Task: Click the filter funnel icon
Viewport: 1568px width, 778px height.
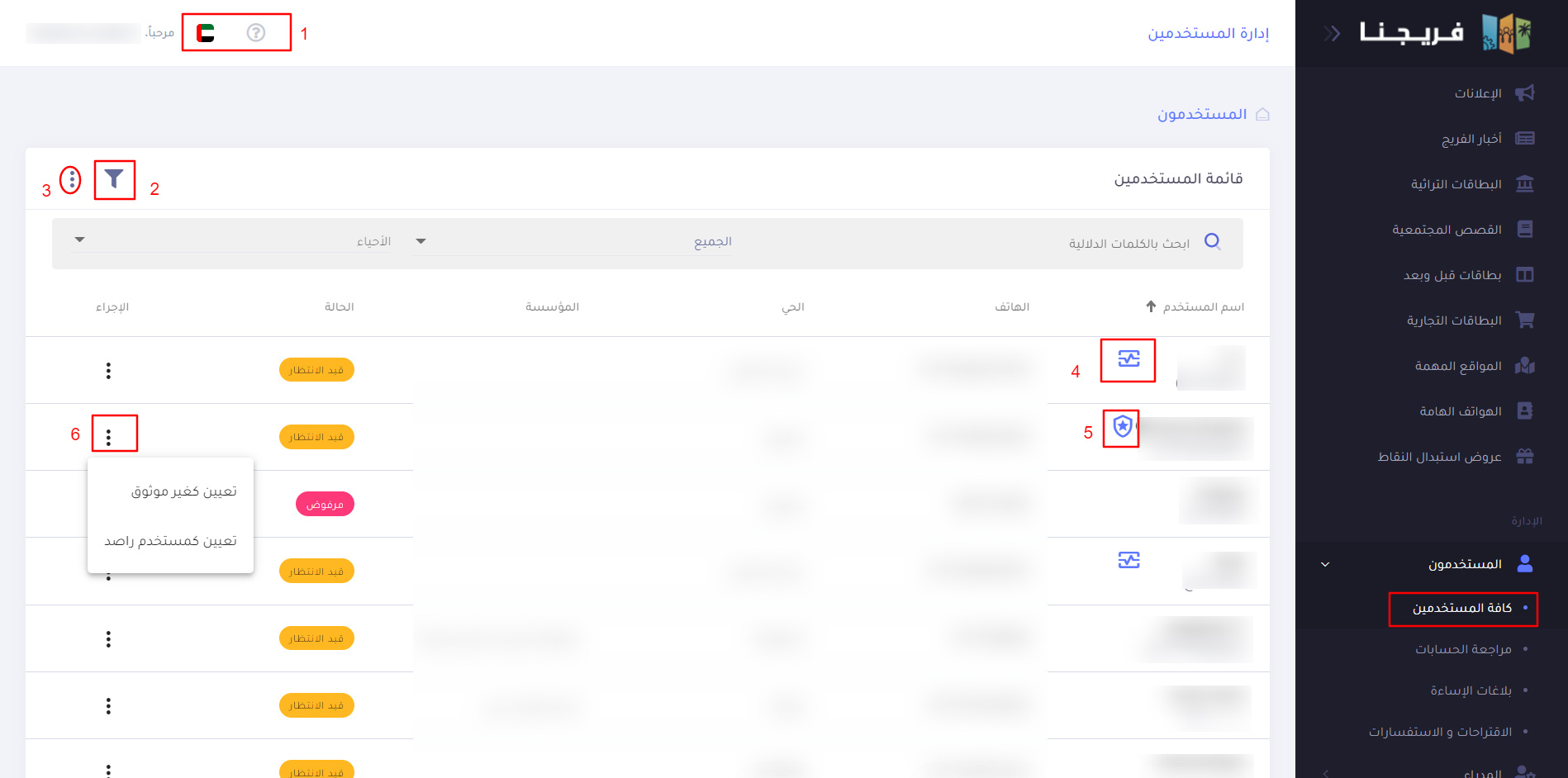Action: point(114,179)
